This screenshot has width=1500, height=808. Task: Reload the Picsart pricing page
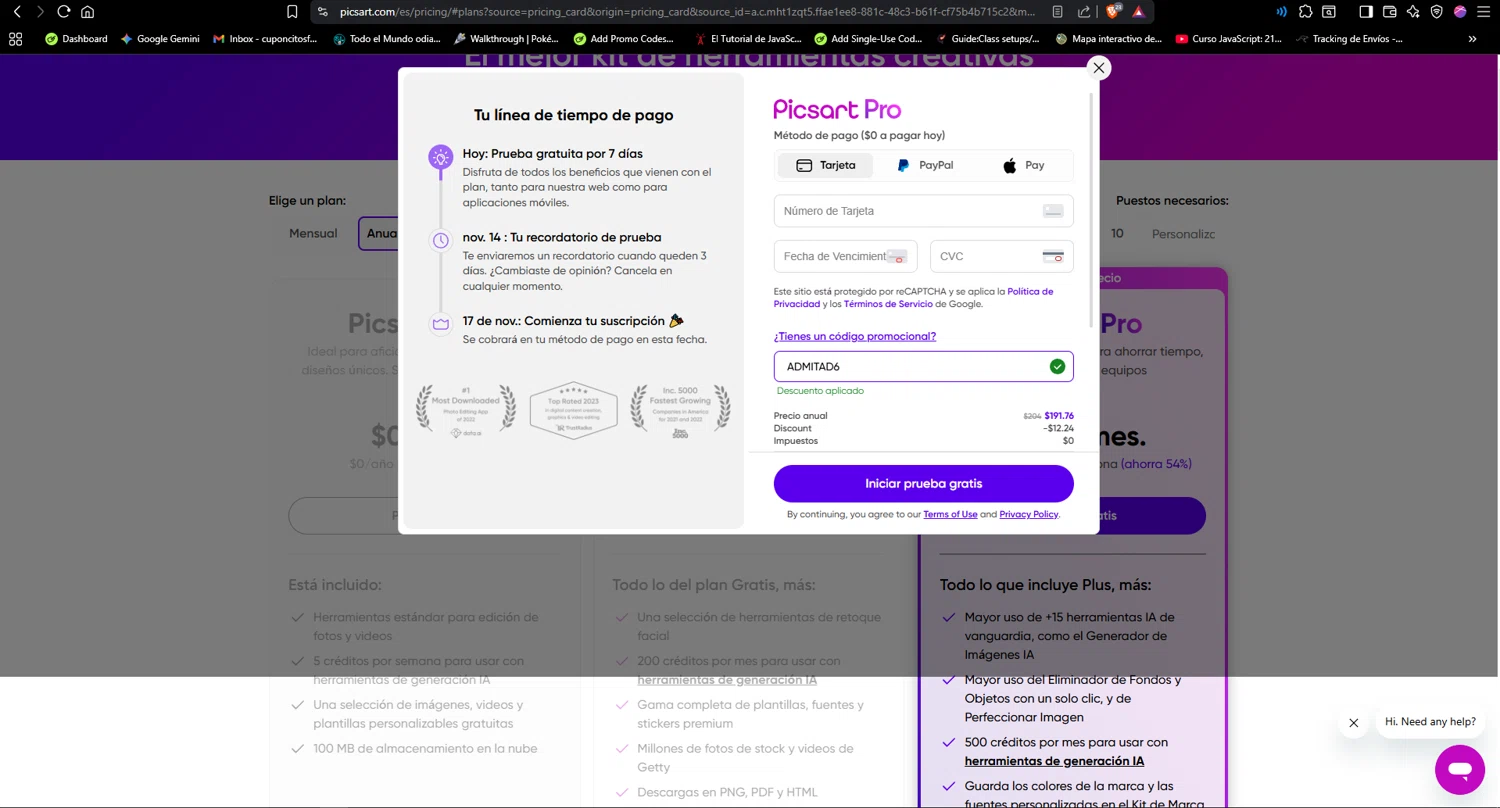point(64,12)
